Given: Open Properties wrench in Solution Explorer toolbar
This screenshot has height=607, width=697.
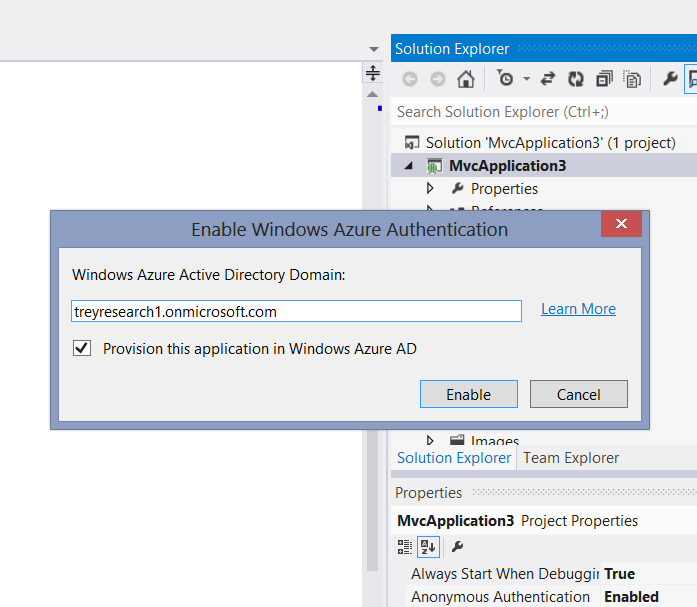Looking at the screenshot, I should click(x=670, y=79).
